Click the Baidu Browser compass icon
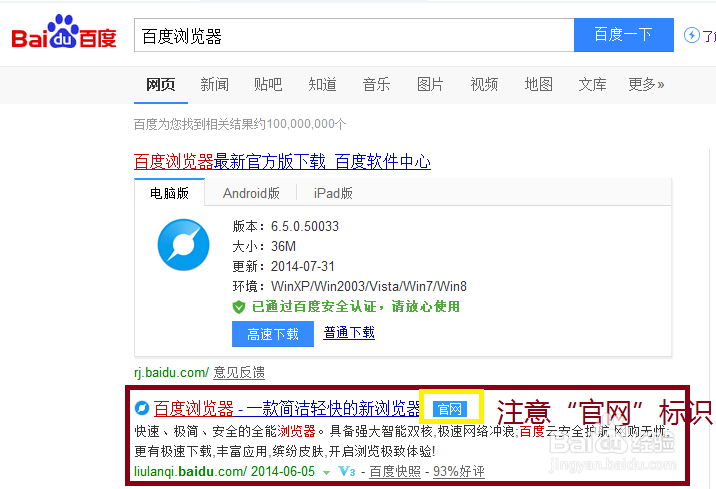 click(184, 245)
